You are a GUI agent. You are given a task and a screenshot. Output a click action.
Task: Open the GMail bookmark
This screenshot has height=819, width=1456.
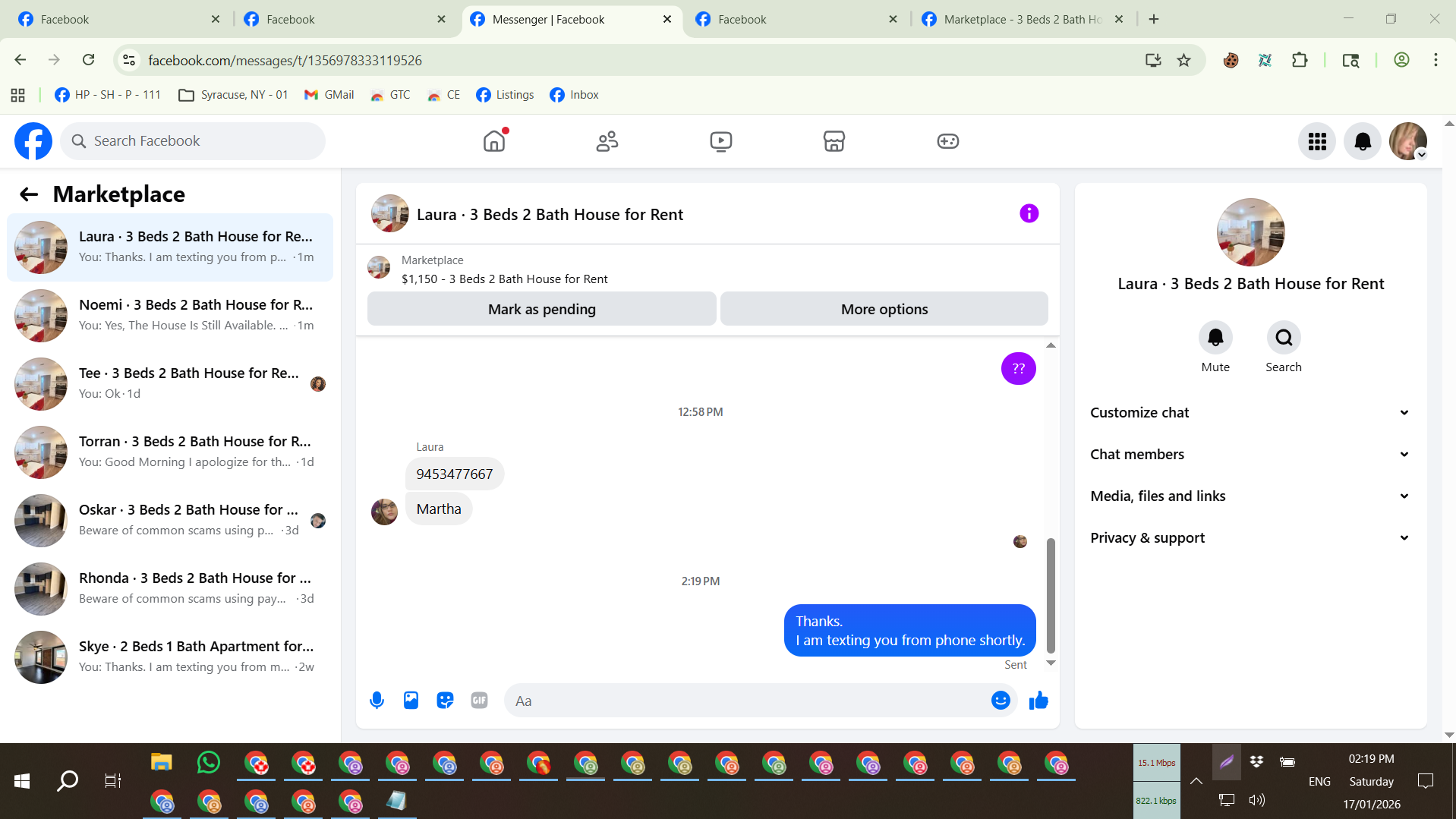[x=329, y=95]
